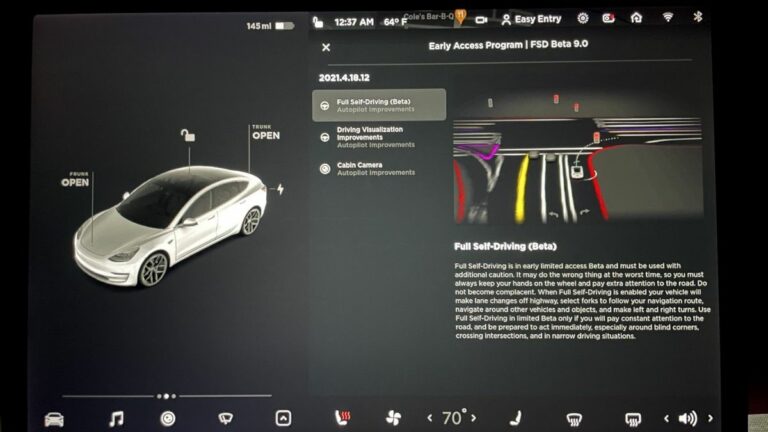Viewport: 768px width, 432px height.
Task: Decrease cabin temperature with left arrow
Action: click(430, 418)
